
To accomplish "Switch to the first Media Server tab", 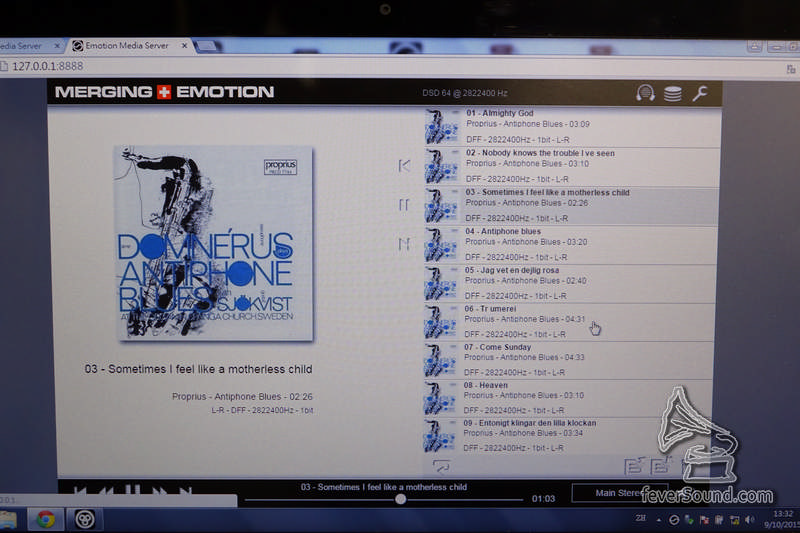I will [28, 46].
